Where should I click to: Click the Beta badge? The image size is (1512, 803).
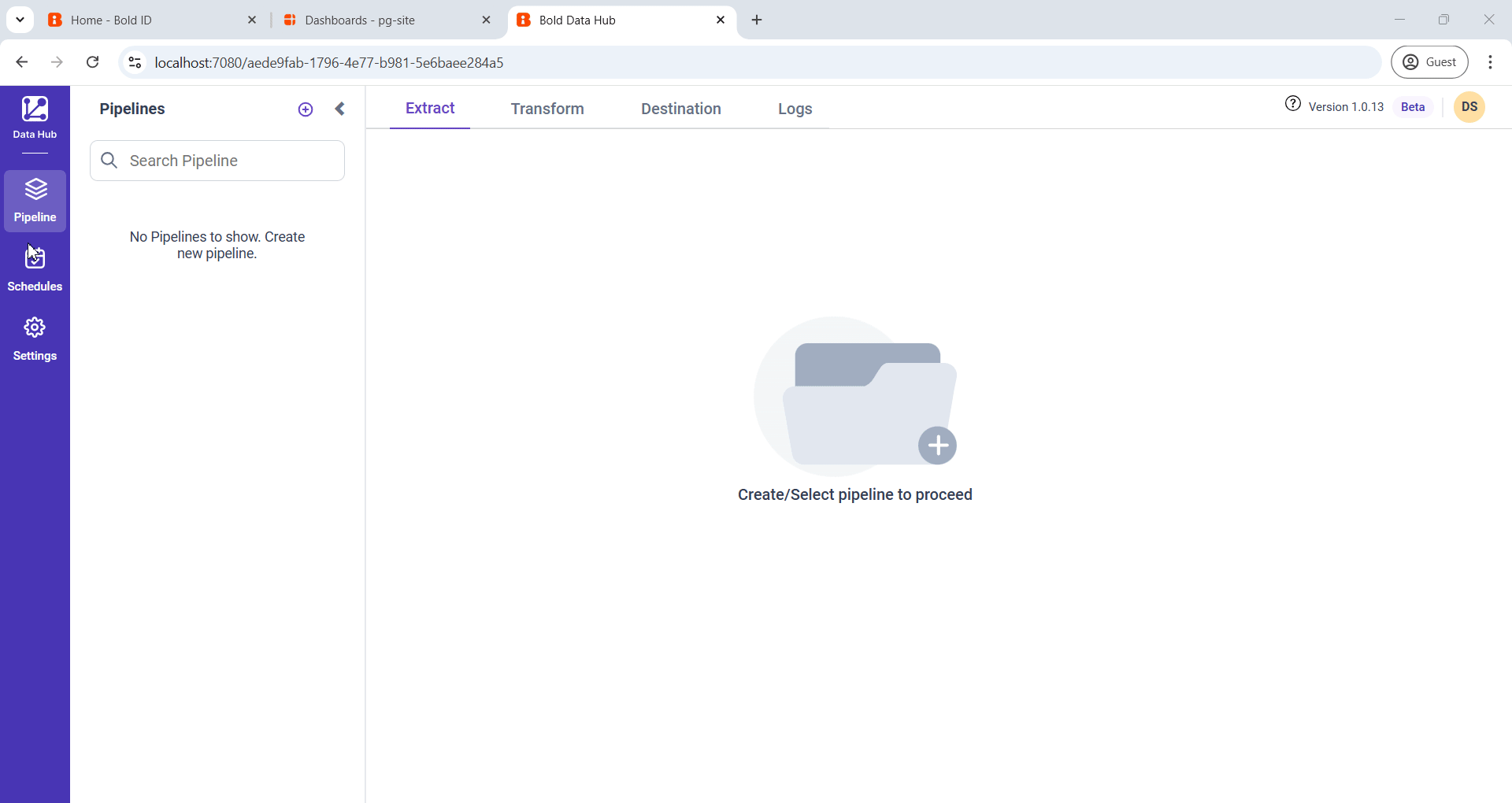(1413, 107)
